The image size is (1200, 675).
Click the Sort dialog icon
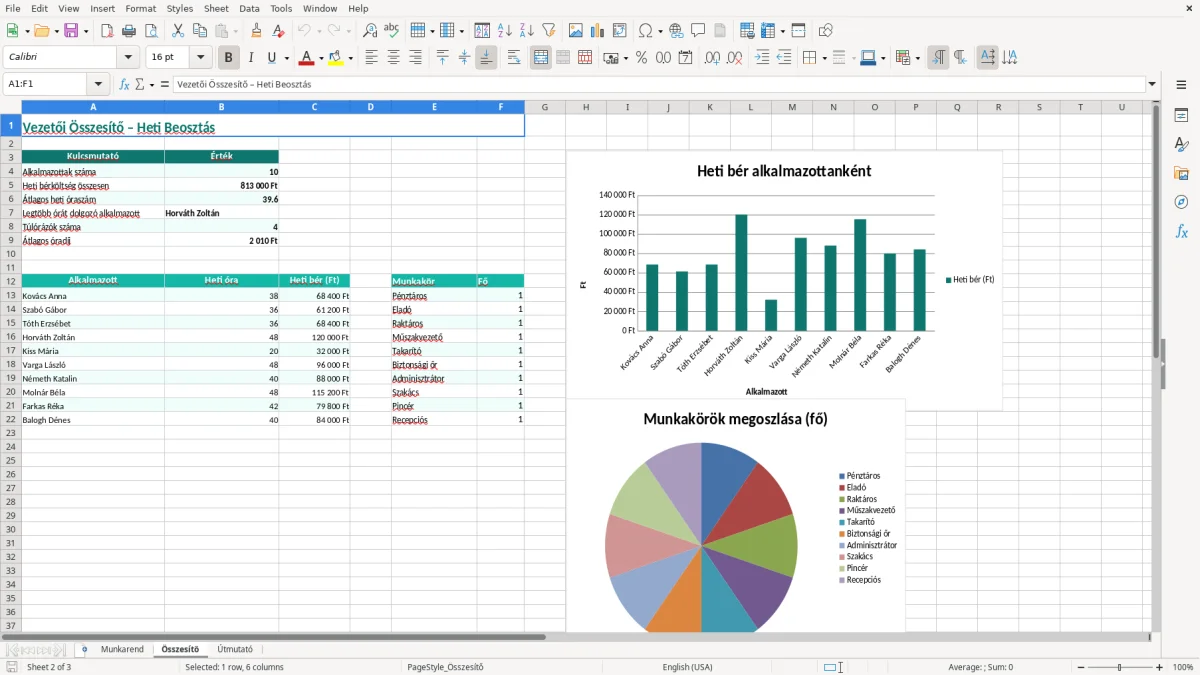coord(482,31)
